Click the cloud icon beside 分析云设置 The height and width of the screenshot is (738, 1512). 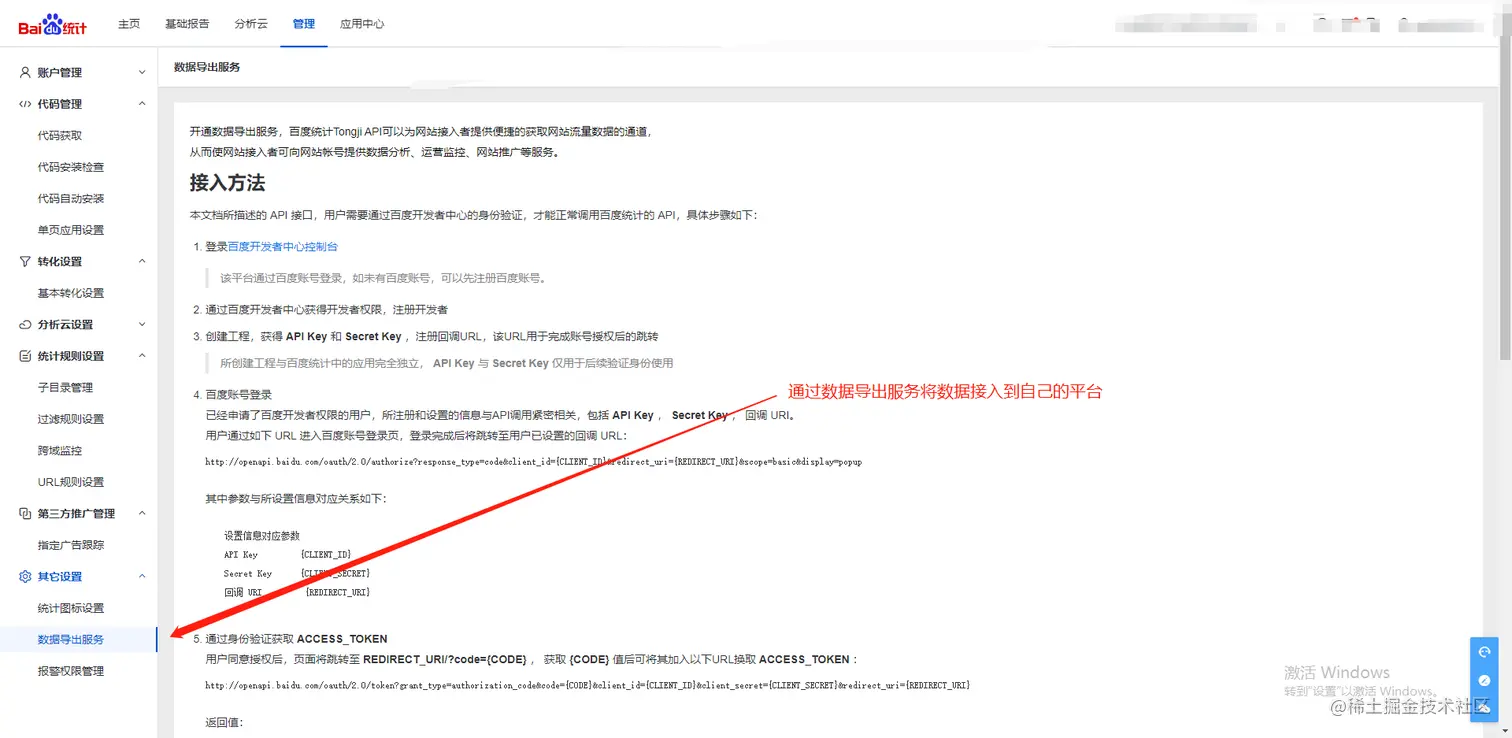click(26, 325)
